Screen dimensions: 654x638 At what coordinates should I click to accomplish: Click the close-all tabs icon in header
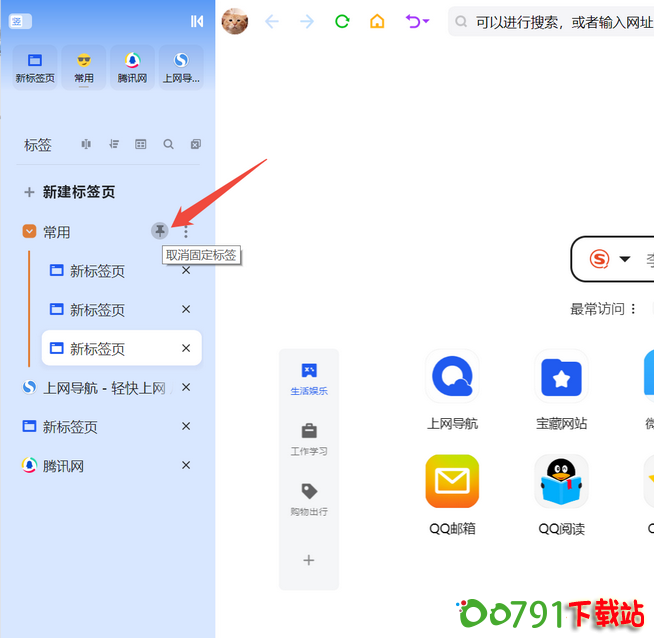(x=196, y=144)
